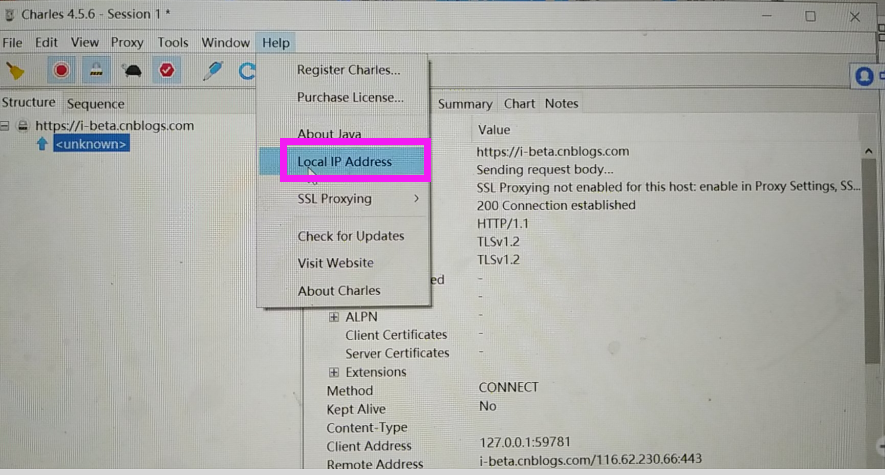This screenshot has width=885, height=476.
Task: Click the SSL Proxying not enabled message
Action: pos(668,186)
